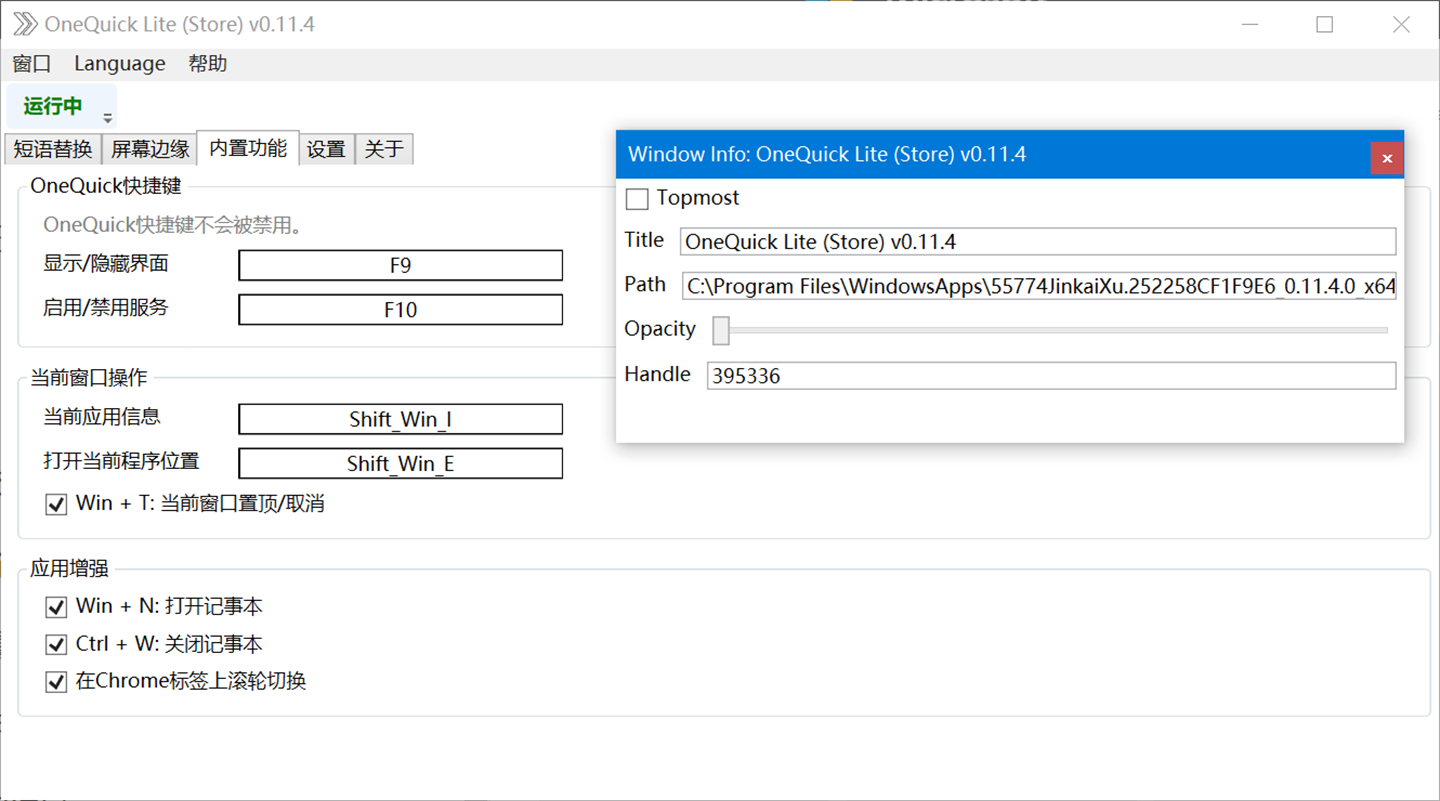Close the OneQuick Lite main window
The height and width of the screenshot is (801, 1440).
click(1402, 25)
